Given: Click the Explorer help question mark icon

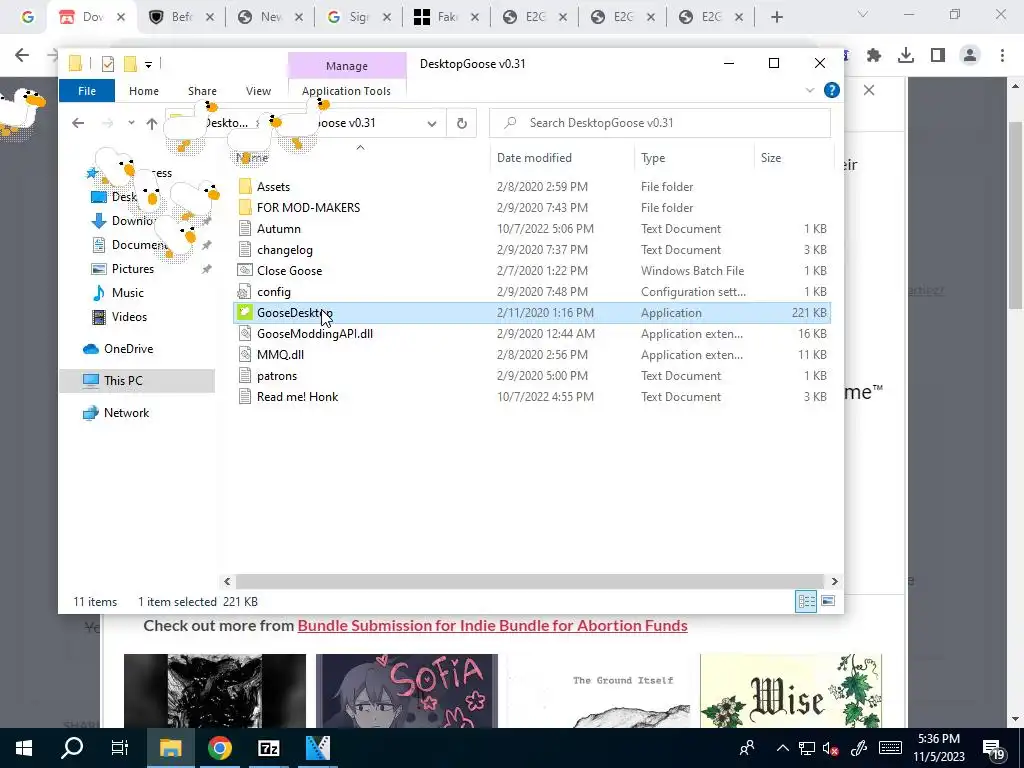Looking at the screenshot, I should [x=831, y=90].
